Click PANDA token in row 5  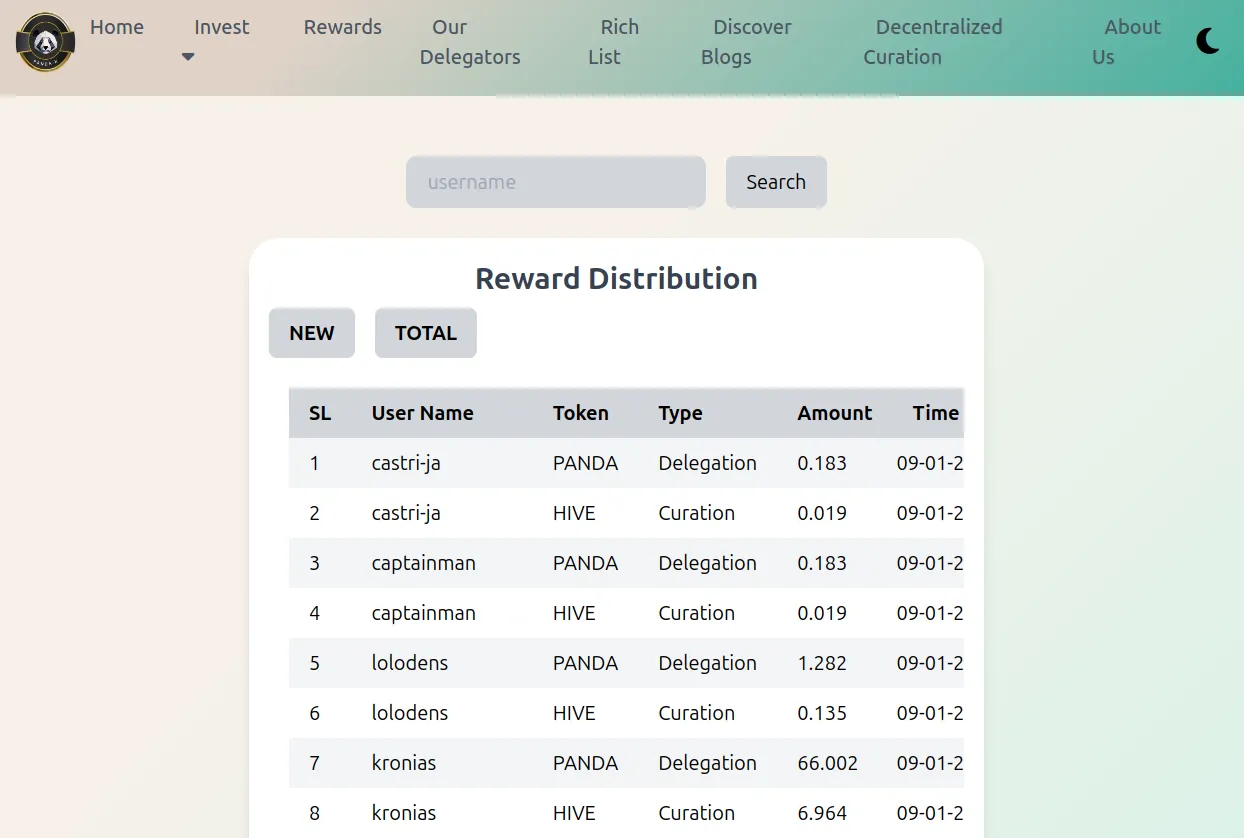pyautogui.click(x=586, y=663)
